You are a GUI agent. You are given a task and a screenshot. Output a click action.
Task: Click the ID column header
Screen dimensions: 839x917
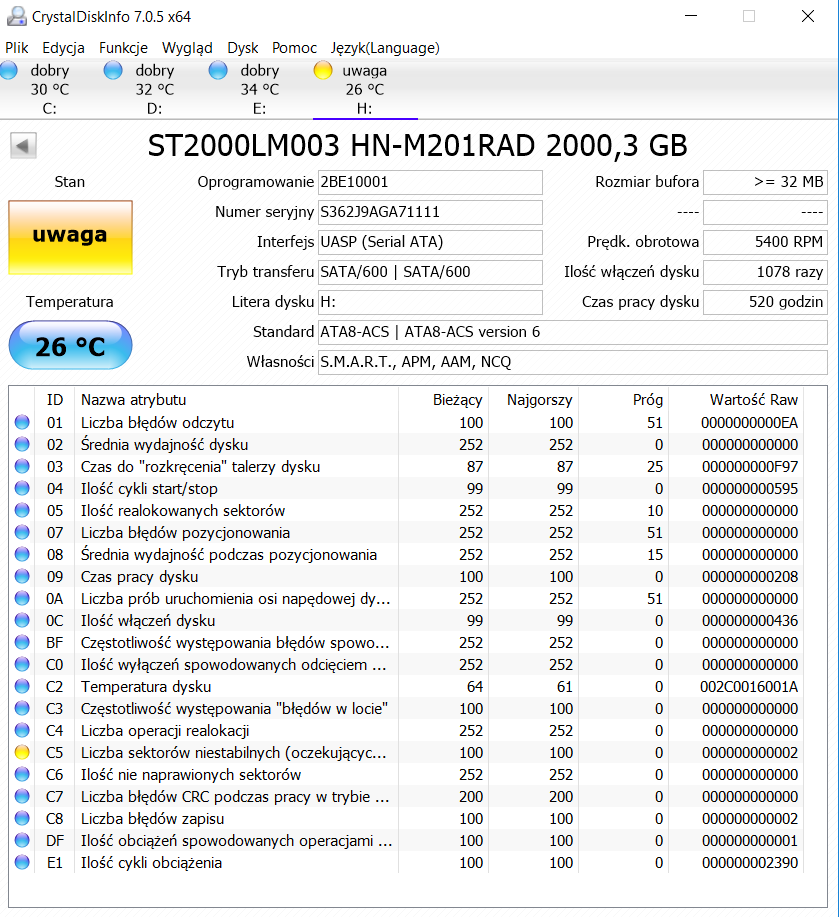55,399
